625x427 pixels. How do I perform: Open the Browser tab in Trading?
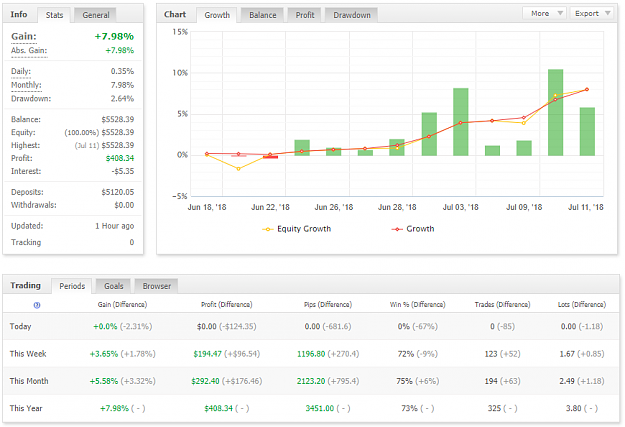157,286
